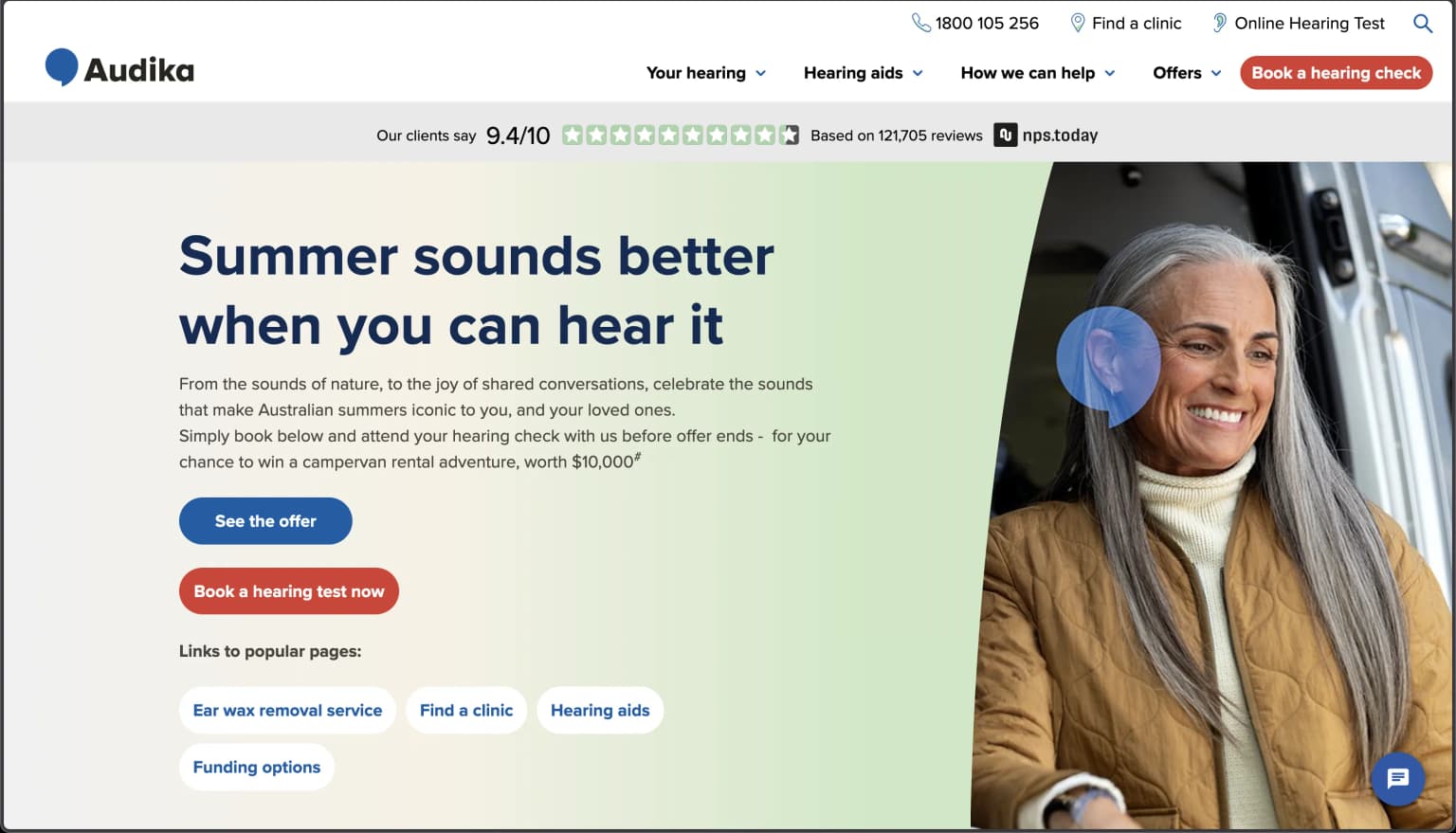Click the Book a hearing check button
This screenshot has width=1456, height=833.
[1336, 73]
